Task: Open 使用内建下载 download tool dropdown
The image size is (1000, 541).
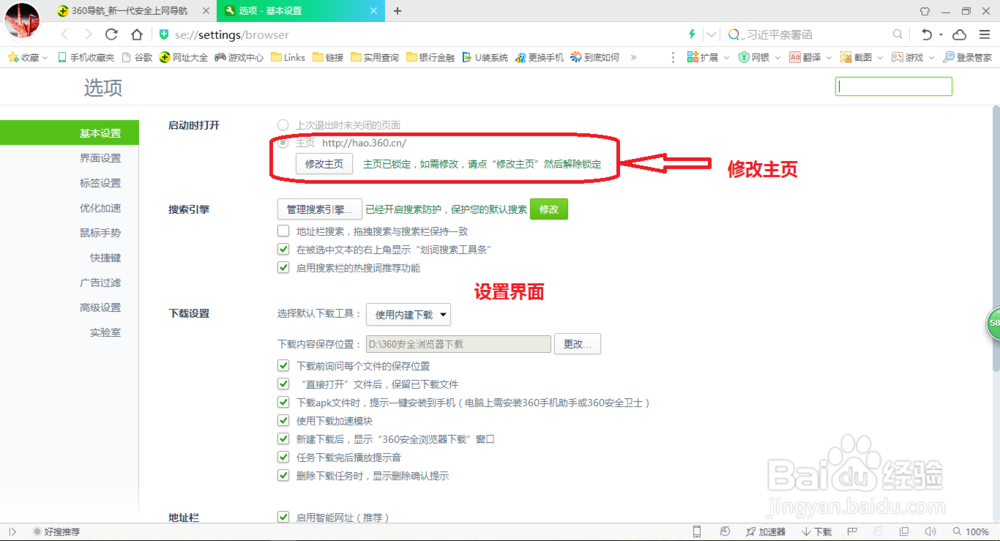Action: point(409,315)
